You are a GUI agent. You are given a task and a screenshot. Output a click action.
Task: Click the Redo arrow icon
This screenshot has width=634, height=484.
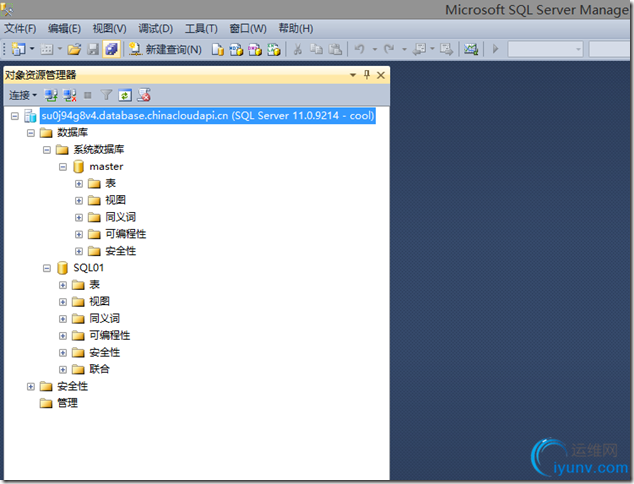[389, 49]
